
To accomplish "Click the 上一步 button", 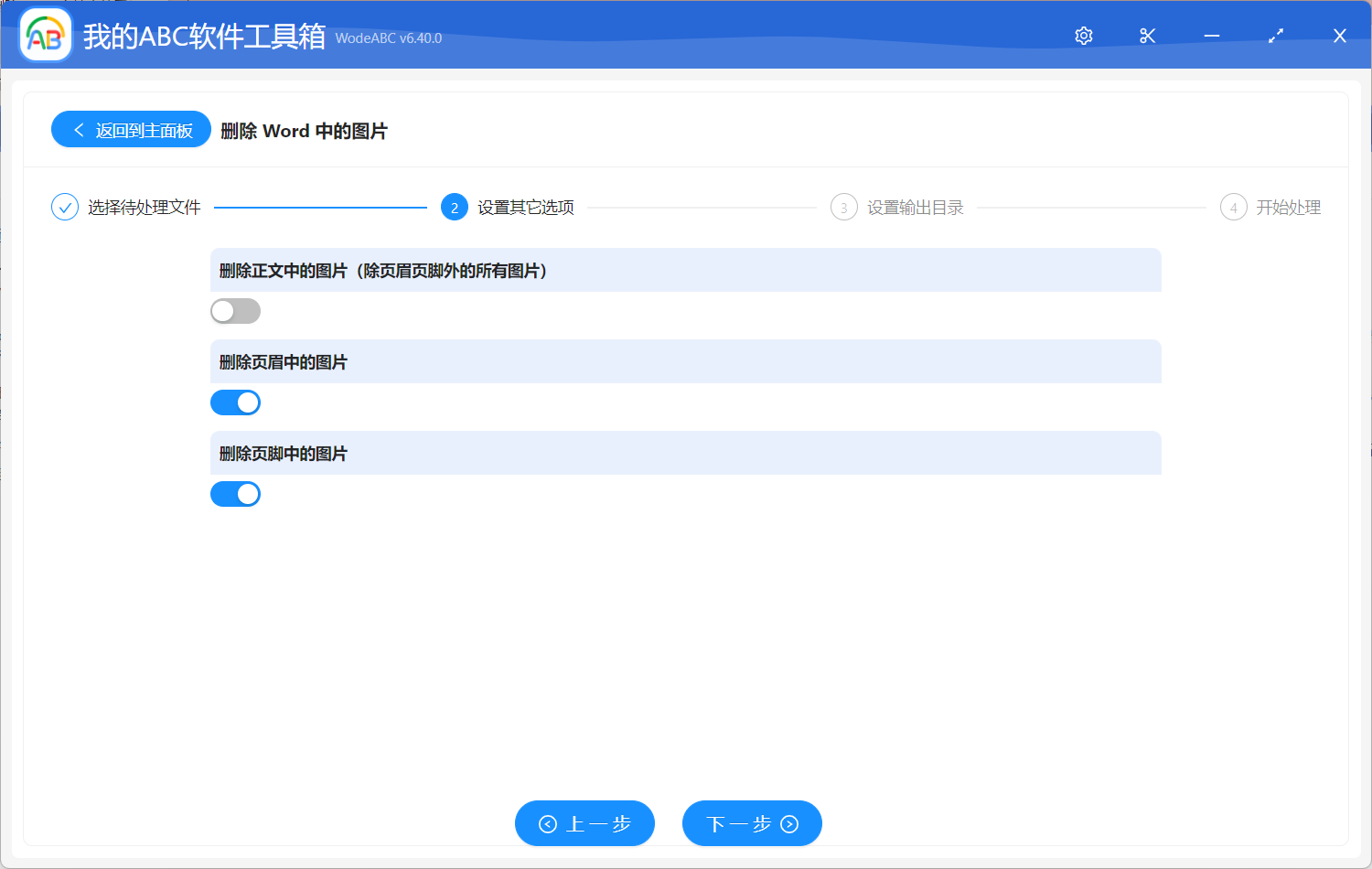I will point(584,823).
